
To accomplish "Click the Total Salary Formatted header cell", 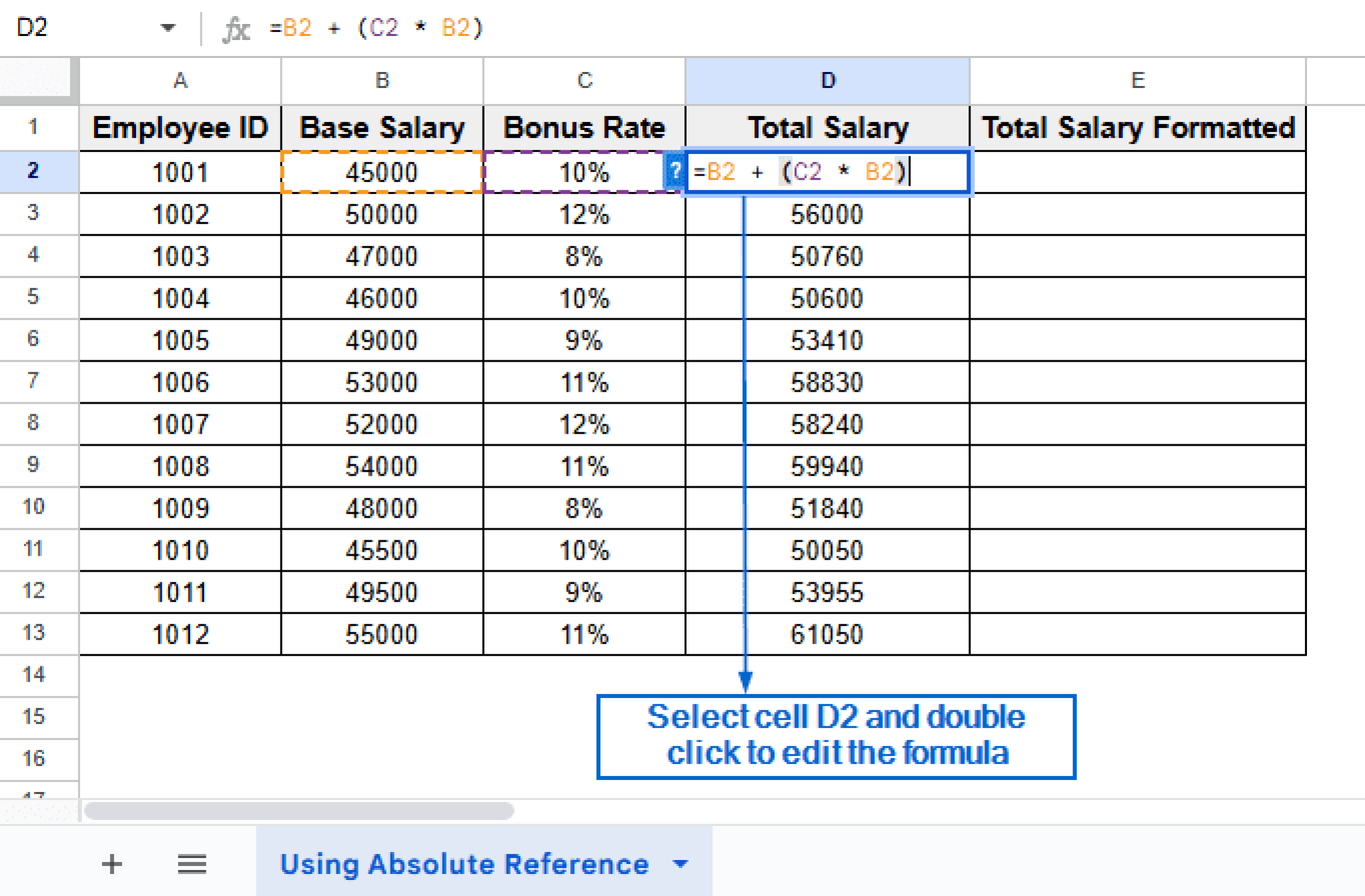I will (1137, 127).
